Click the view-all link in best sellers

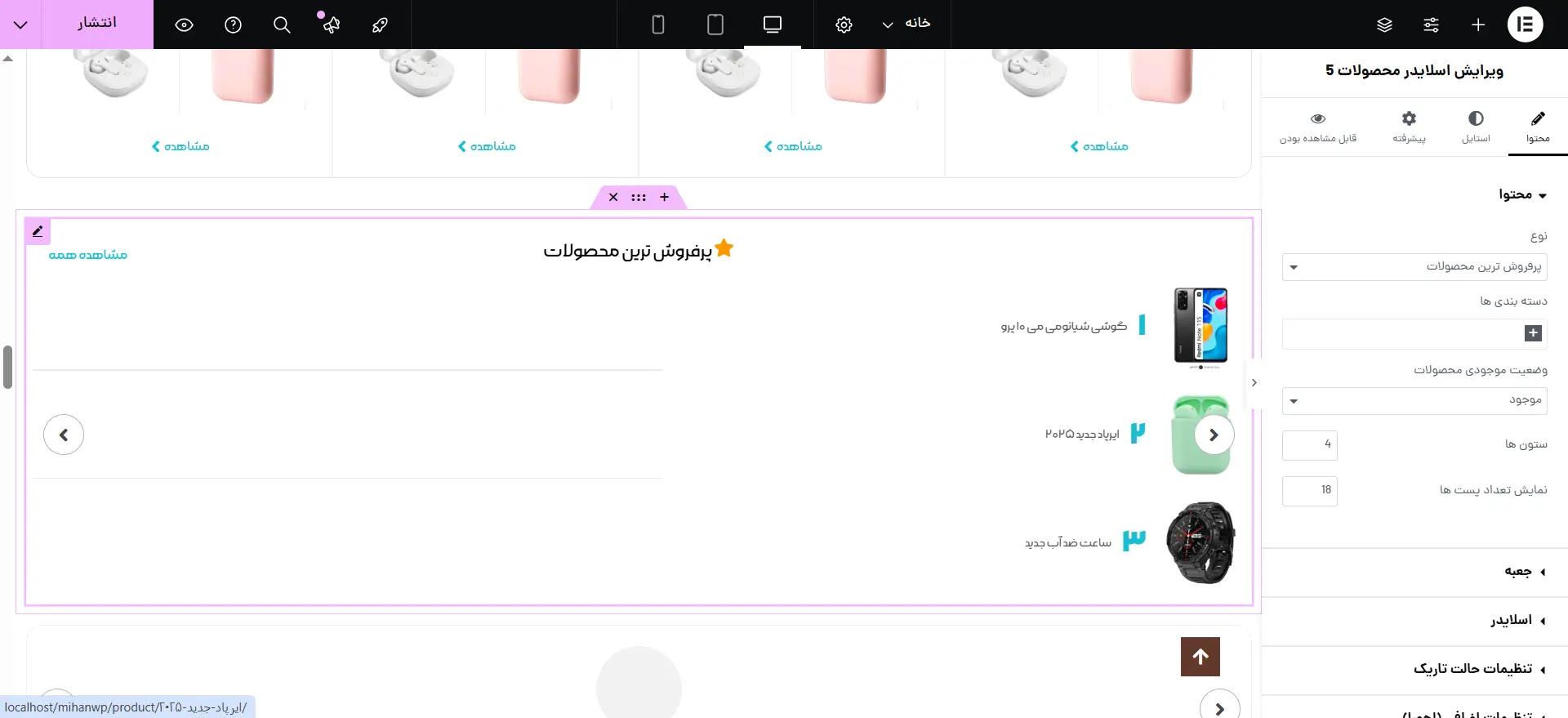pos(88,255)
